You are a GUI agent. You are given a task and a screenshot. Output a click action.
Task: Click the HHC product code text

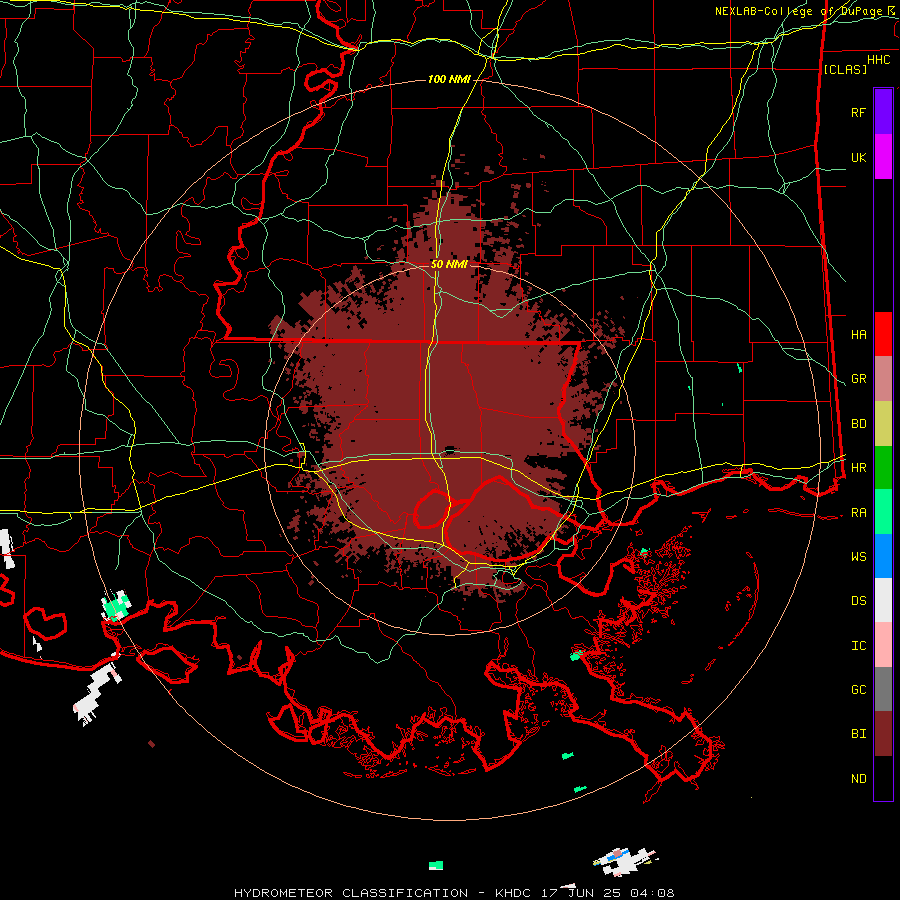coord(878,60)
